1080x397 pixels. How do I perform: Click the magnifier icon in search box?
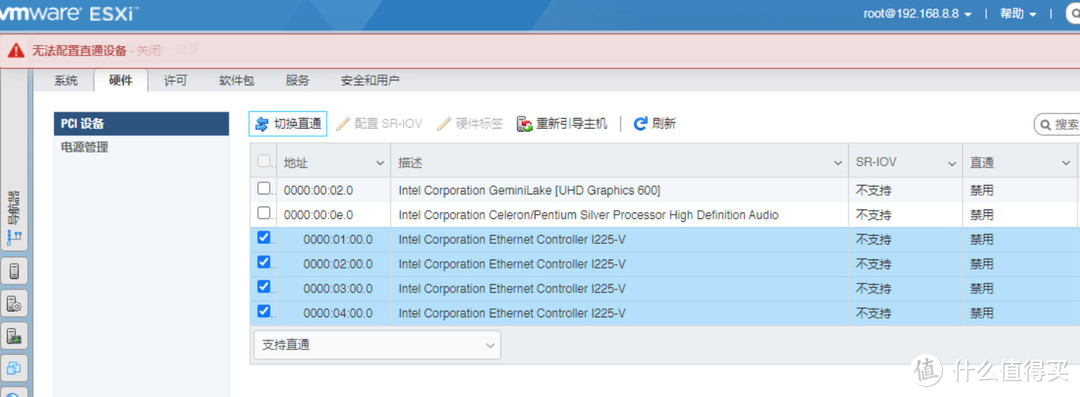click(x=1047, y=125)
